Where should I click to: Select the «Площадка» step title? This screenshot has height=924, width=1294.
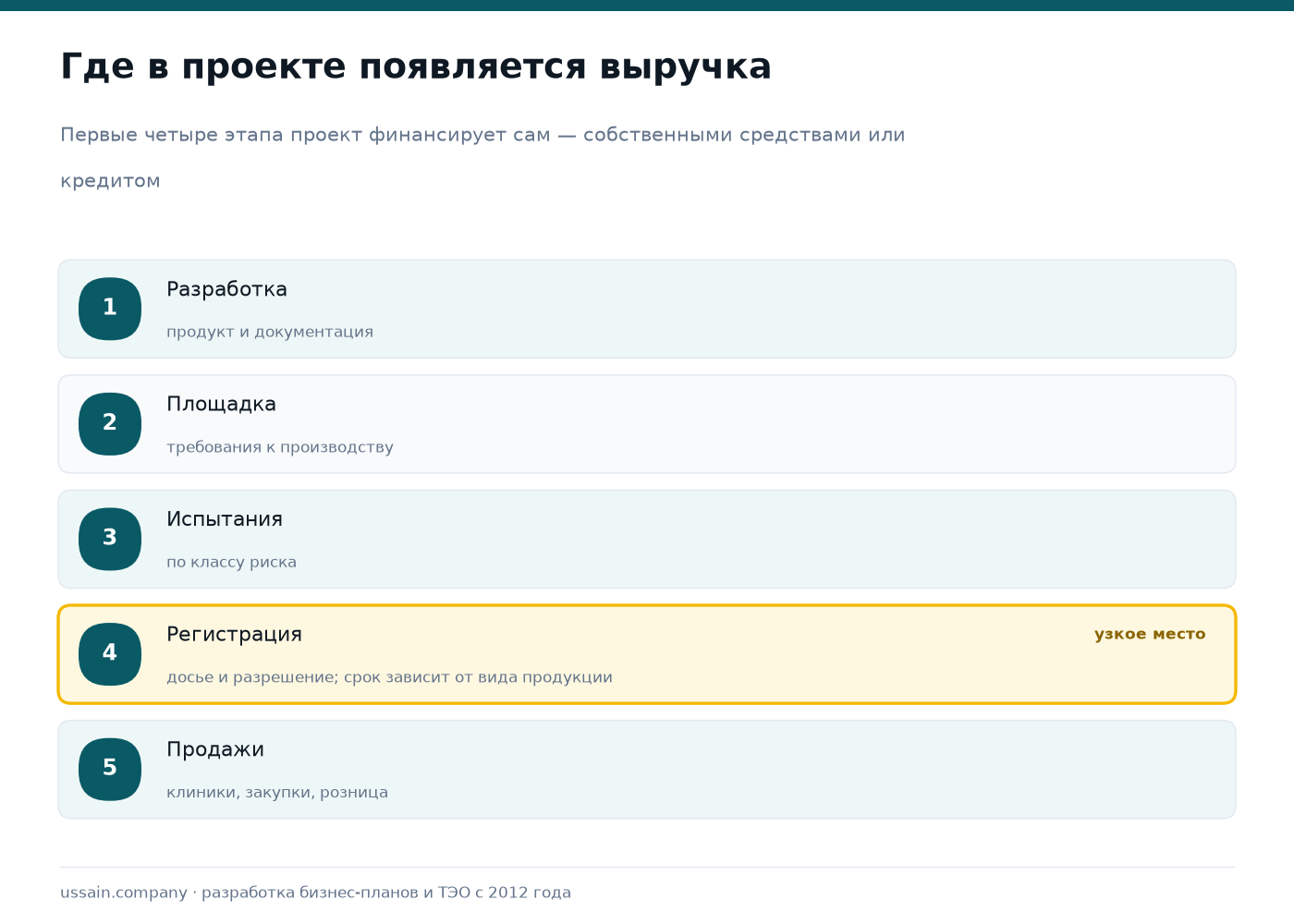coord(221,405)
